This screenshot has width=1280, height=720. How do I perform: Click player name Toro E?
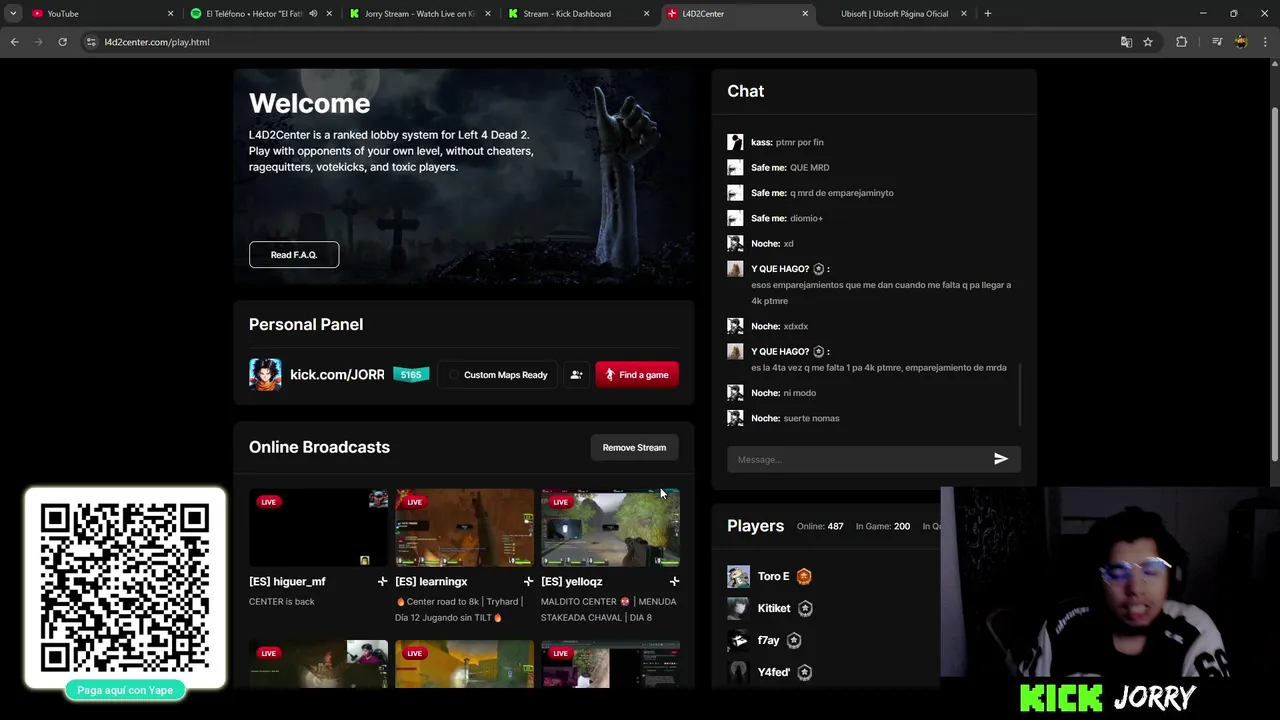tap(773, 576)
